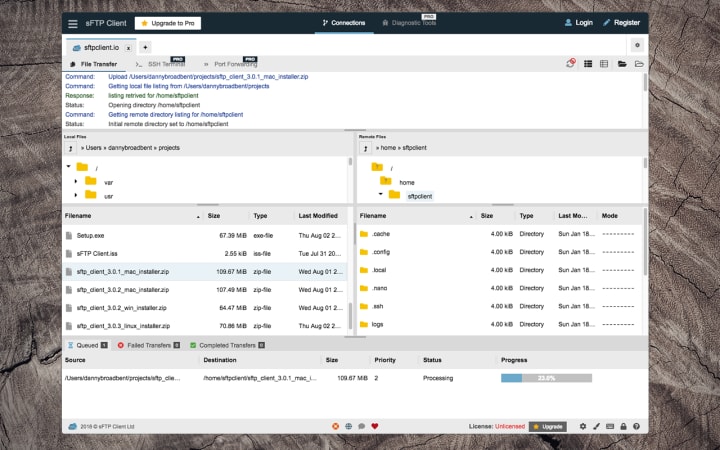Show the Completed Transfers tab
This screenshot has width=720, height=450.
[227, 345]
